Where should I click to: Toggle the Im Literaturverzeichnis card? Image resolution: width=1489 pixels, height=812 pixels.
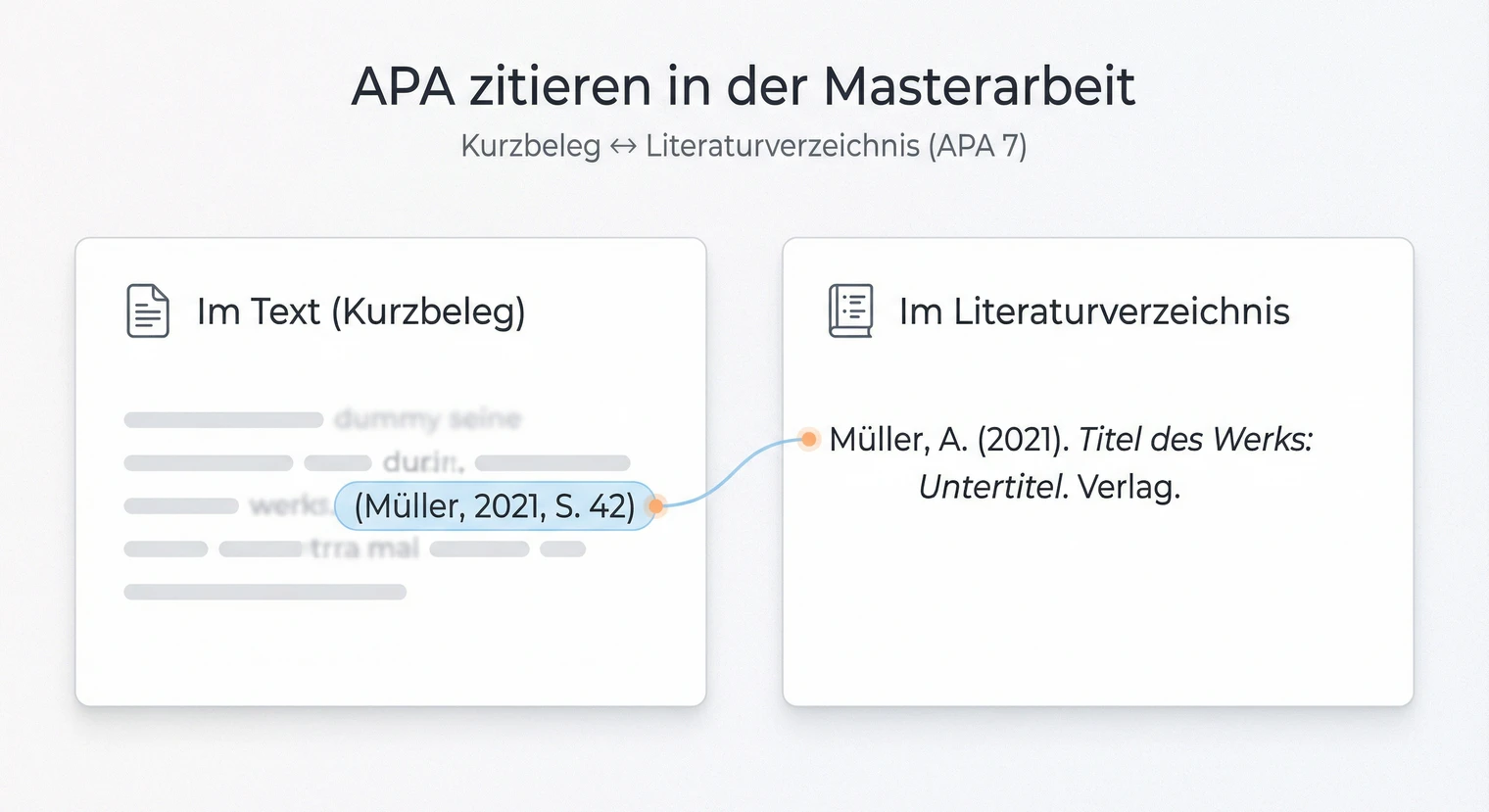[x=1097, y=470]
